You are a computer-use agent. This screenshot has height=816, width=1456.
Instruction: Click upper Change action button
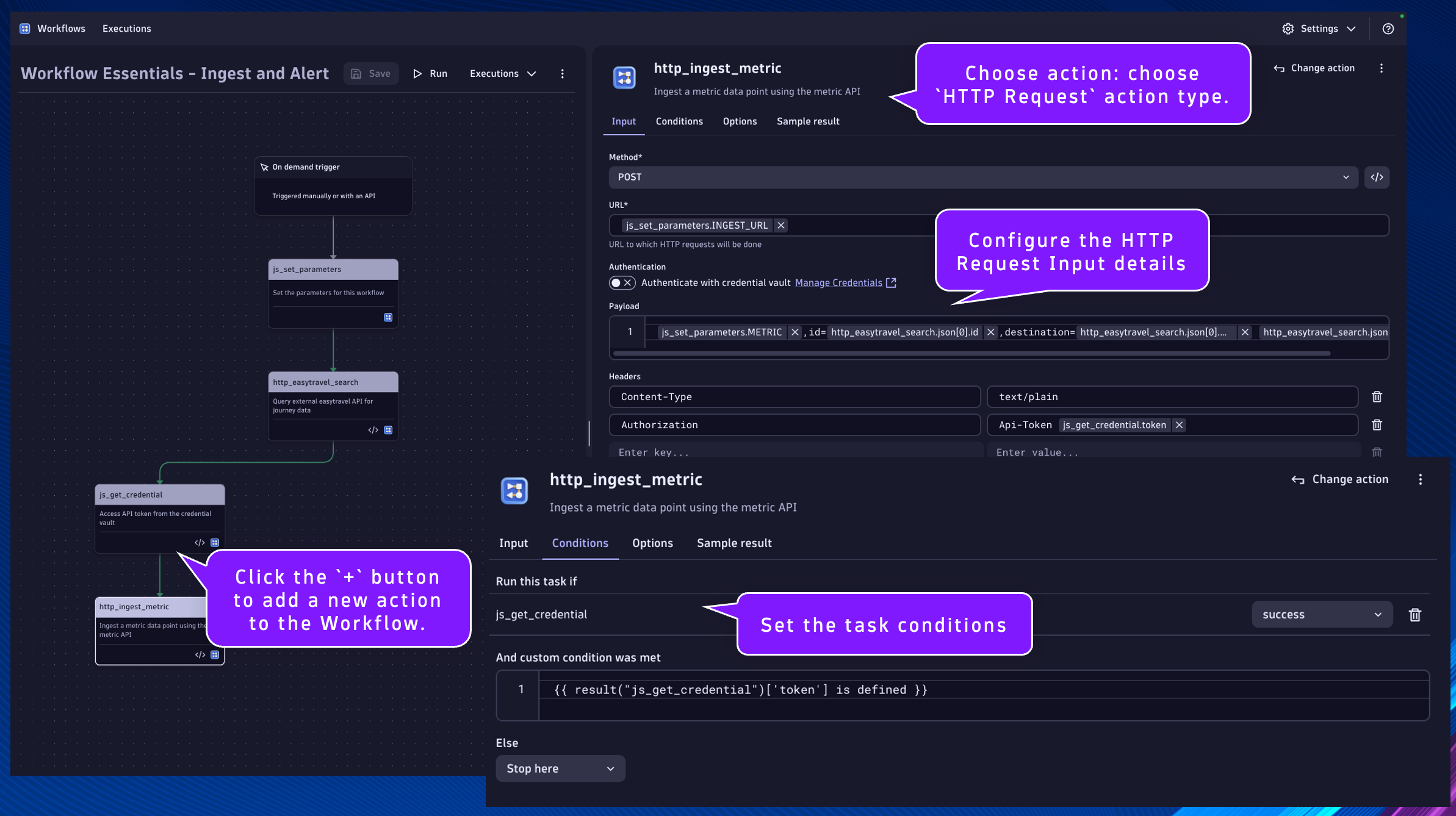[1314, 68]
